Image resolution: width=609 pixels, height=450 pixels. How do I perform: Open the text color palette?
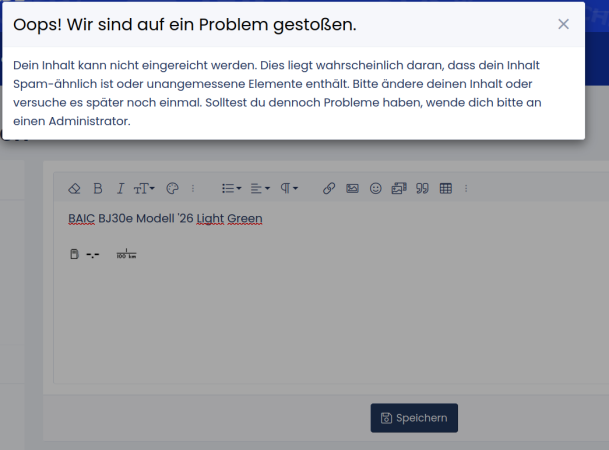[x=171, y=188]
